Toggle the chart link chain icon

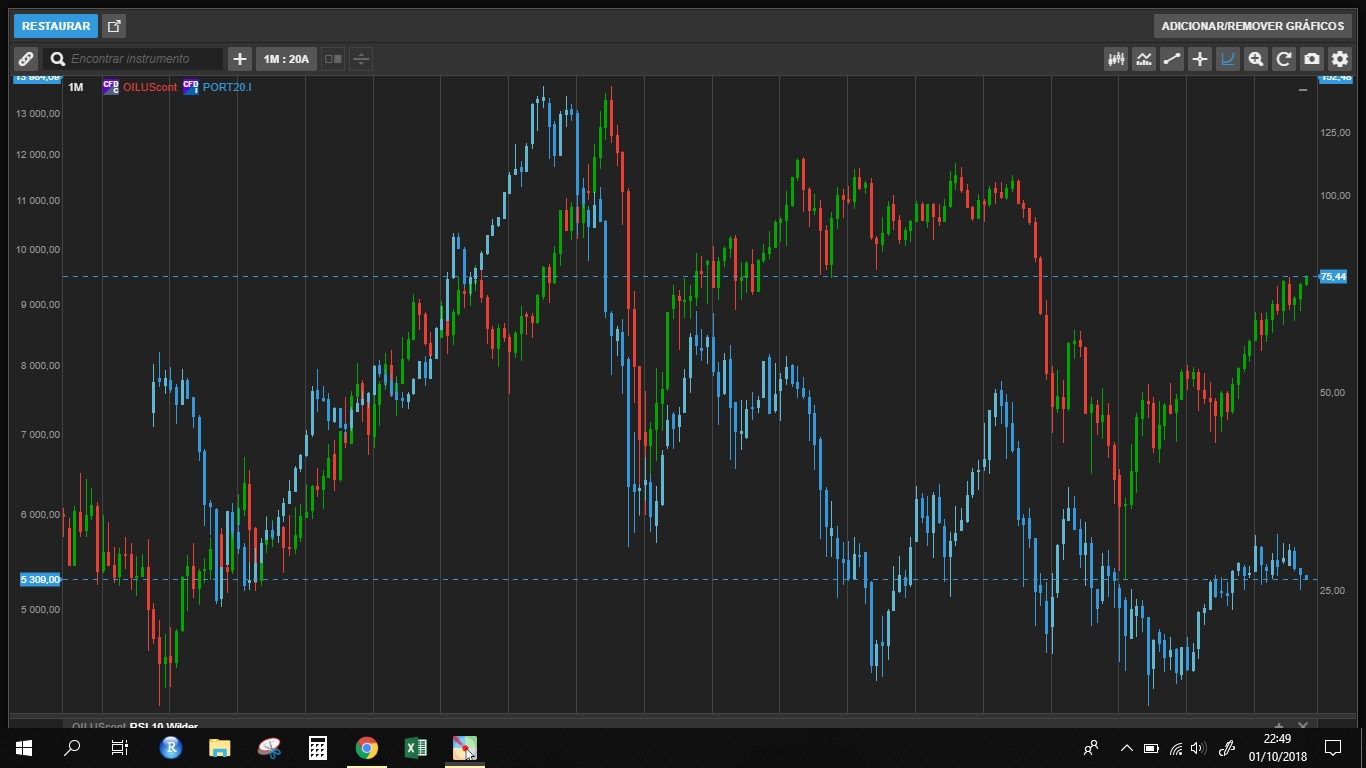tap(26, 59)
